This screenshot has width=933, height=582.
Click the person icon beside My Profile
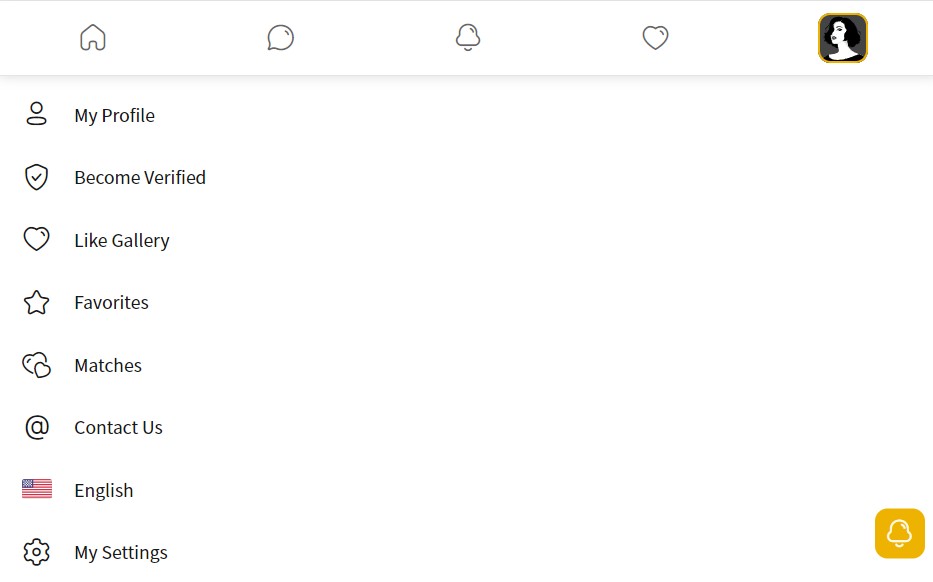[37, 115]
